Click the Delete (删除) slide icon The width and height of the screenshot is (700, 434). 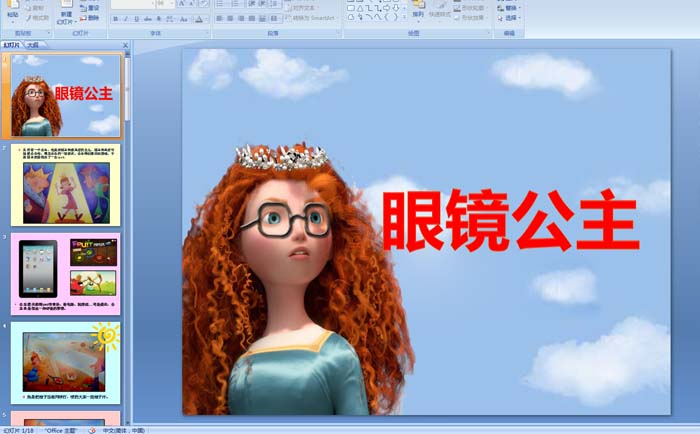pyautogui.click(x=83, y=18)
